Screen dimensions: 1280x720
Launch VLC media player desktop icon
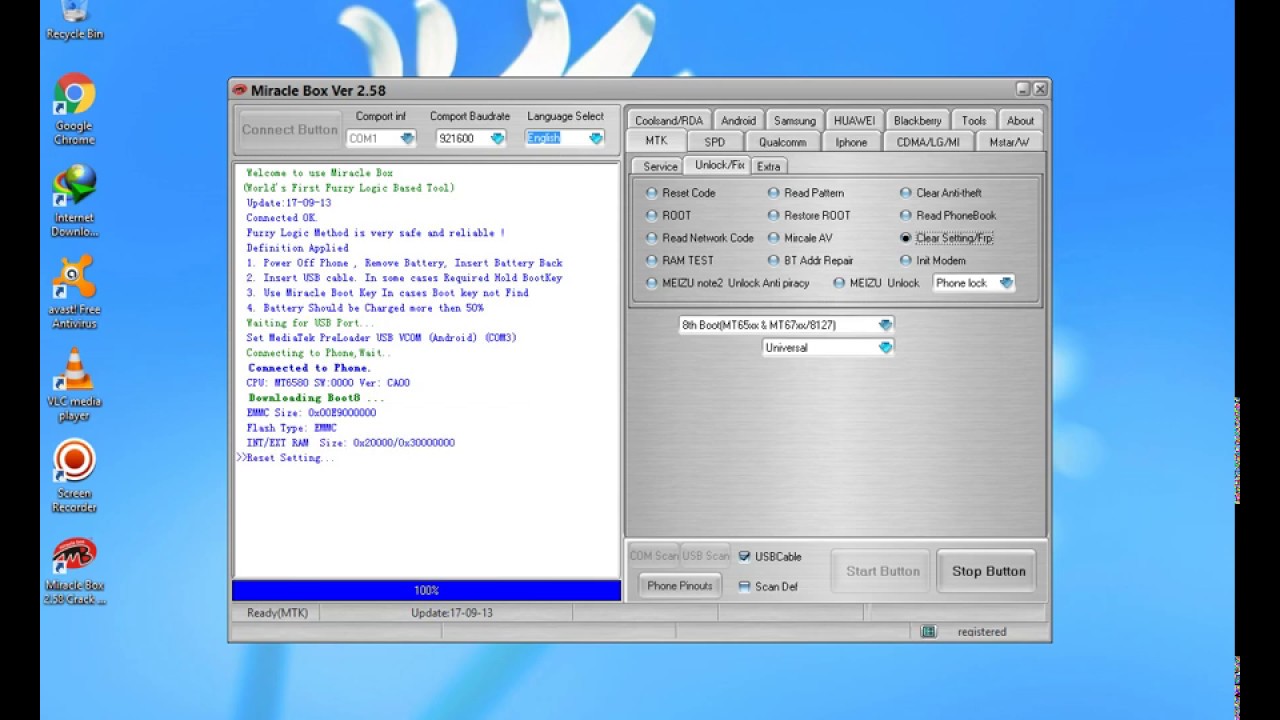(x=74, y=384)
